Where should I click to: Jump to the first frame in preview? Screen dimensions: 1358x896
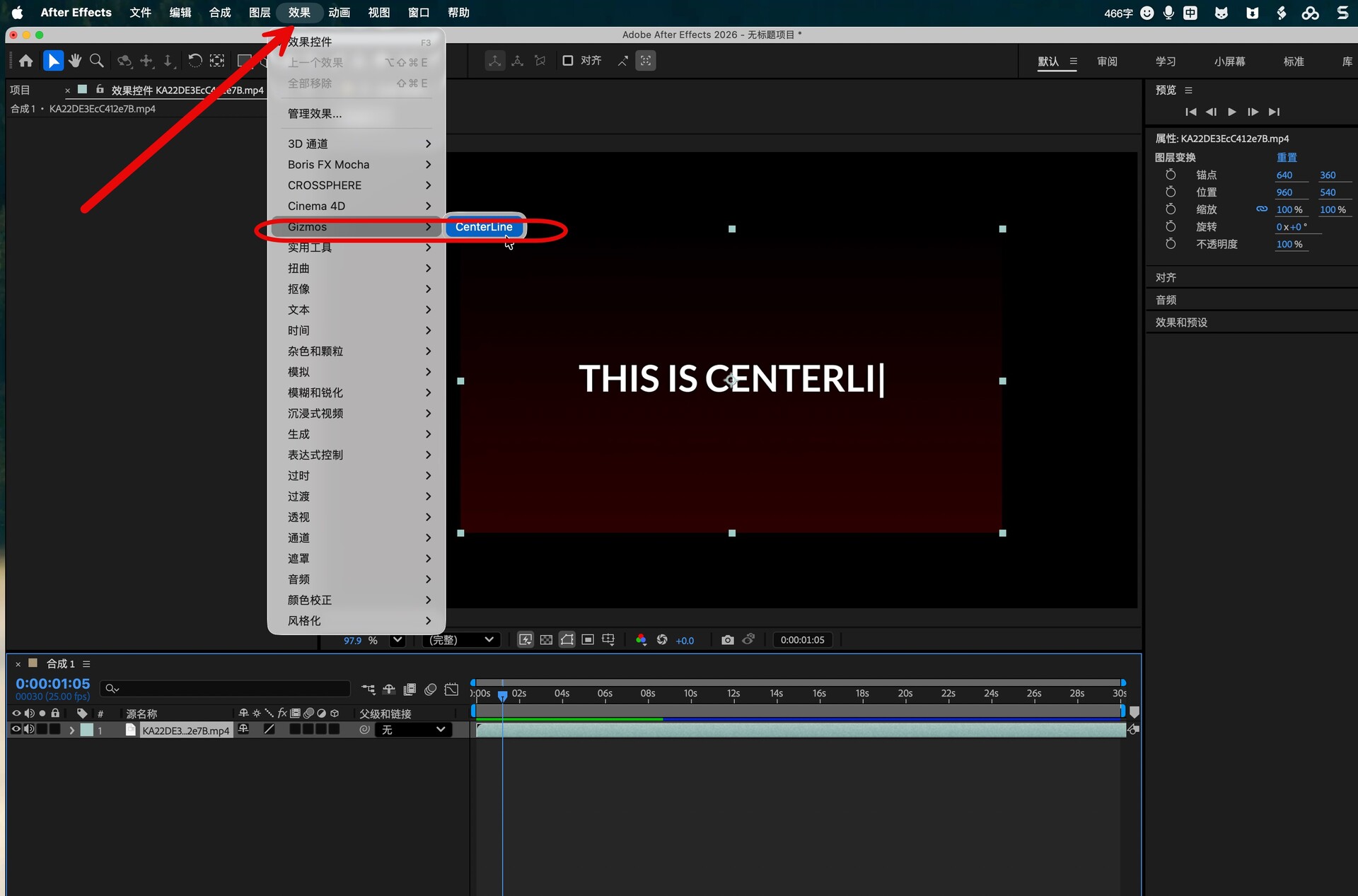tap(1190, 112)
